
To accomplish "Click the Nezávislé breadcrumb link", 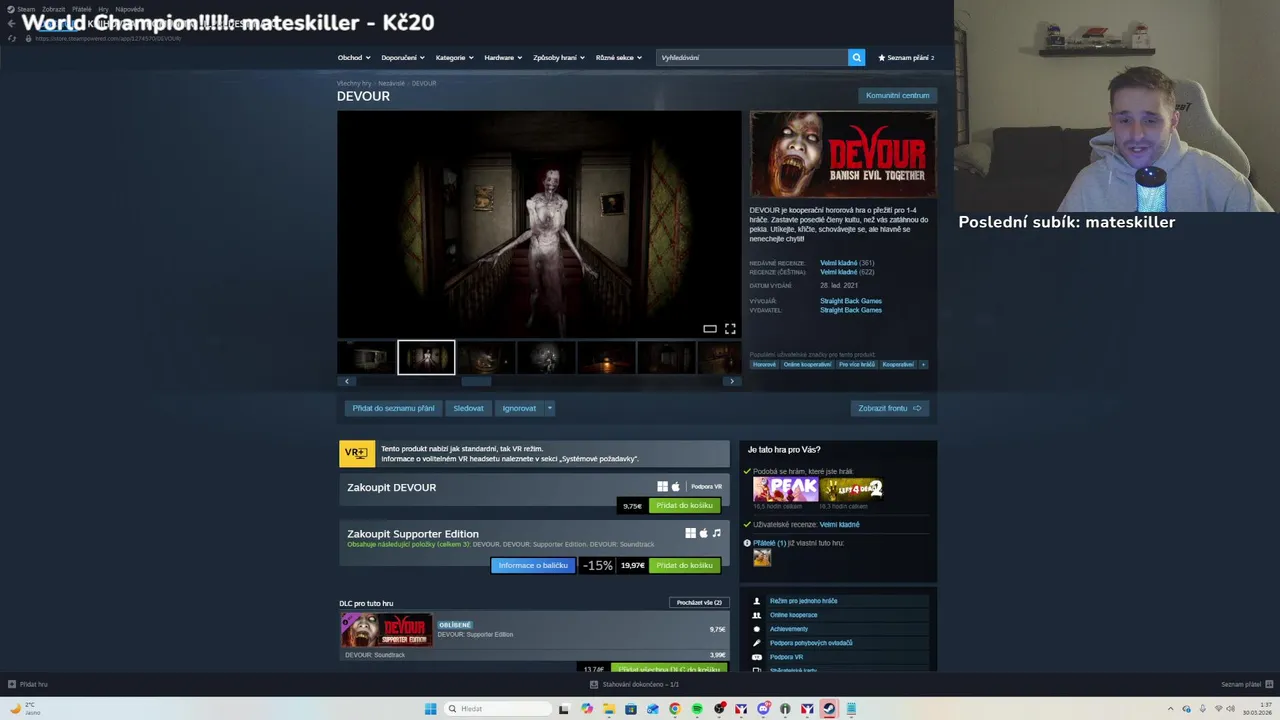I will pyautogui.click(x=391, y=83).
